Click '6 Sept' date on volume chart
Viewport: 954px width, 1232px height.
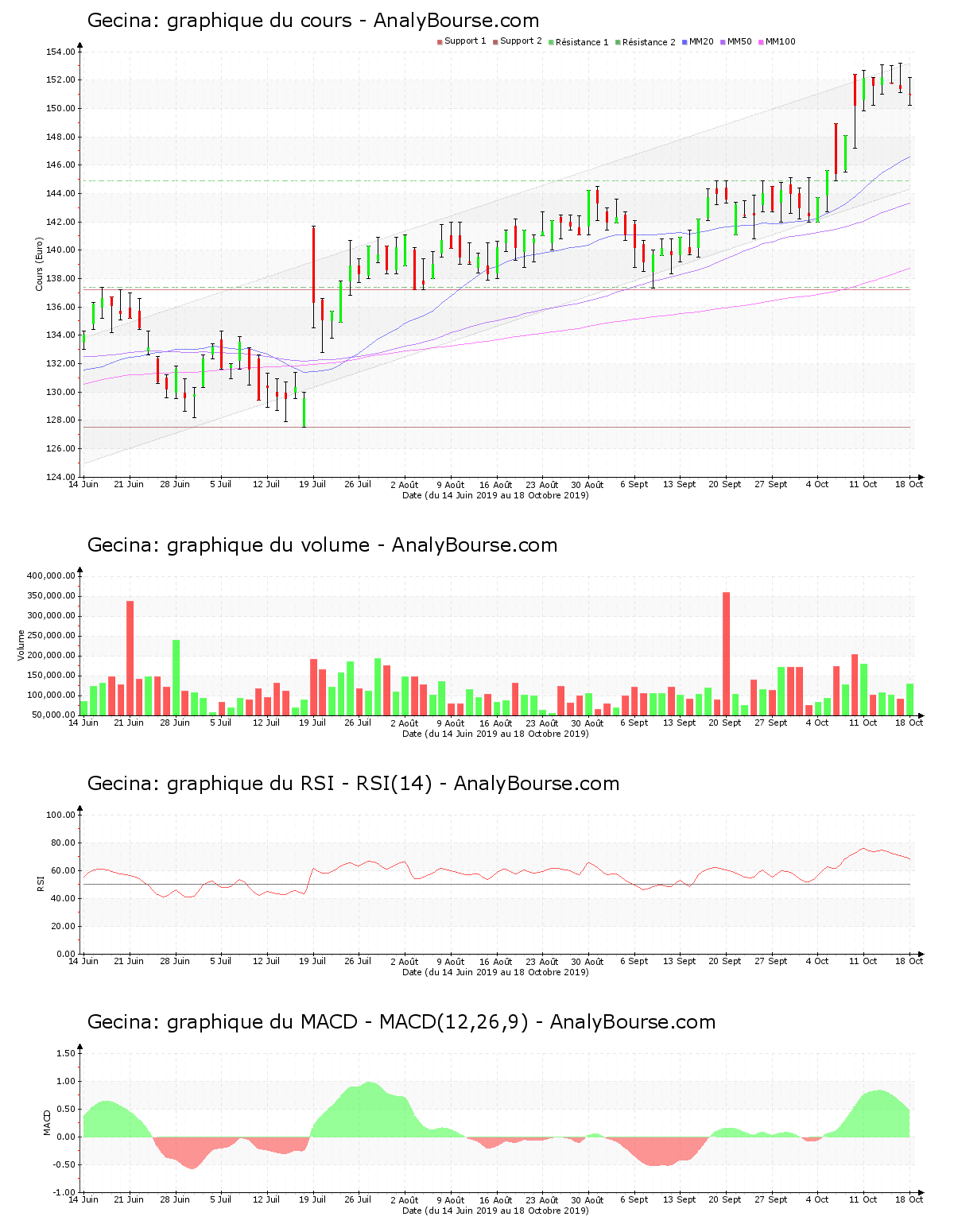[634, 723]
